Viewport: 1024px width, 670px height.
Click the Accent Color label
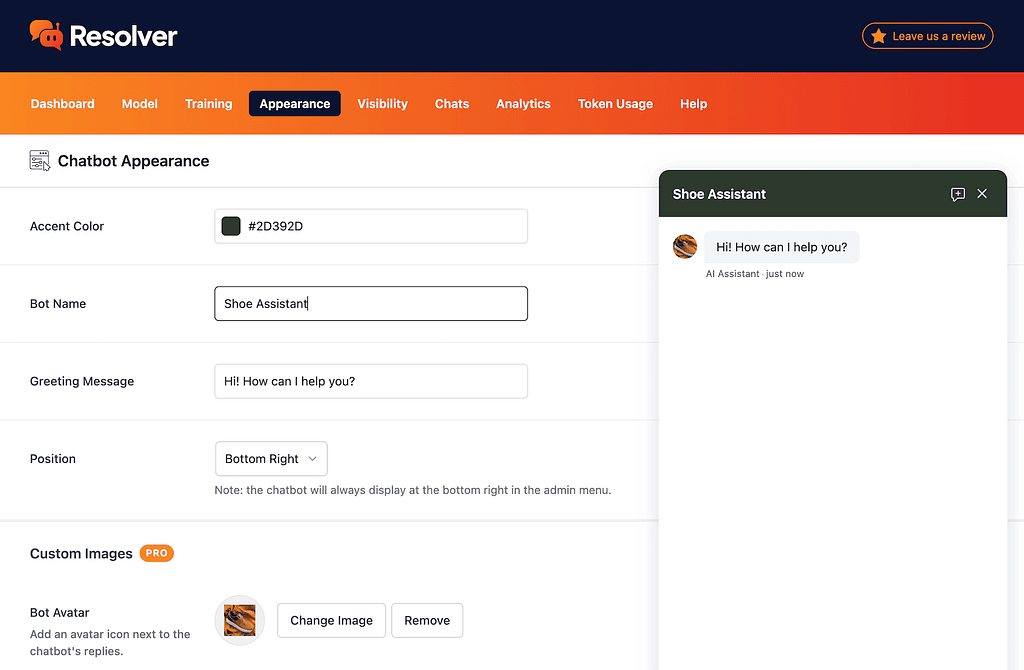click(67, 226)
